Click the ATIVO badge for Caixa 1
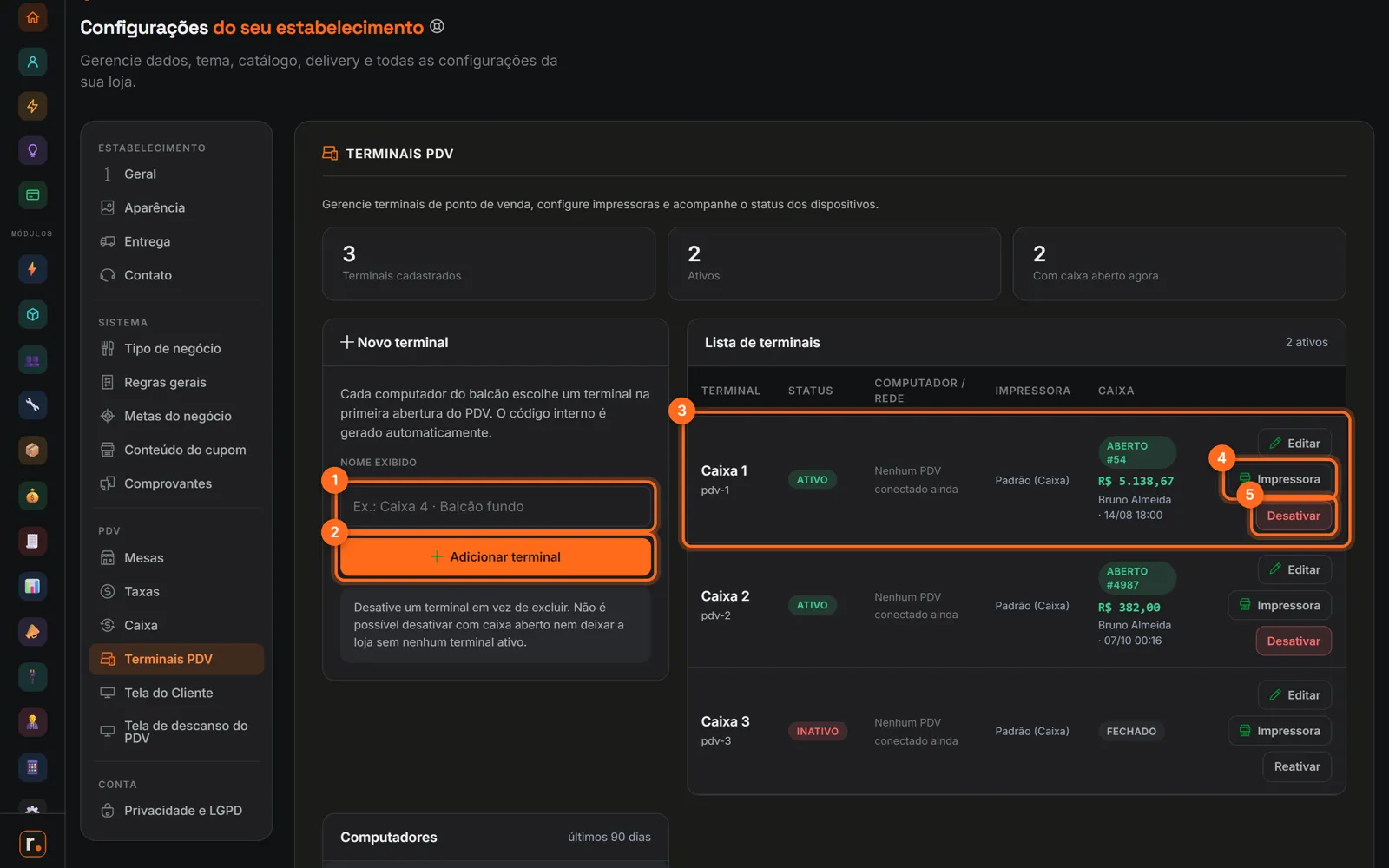 (x=812, y=480)
